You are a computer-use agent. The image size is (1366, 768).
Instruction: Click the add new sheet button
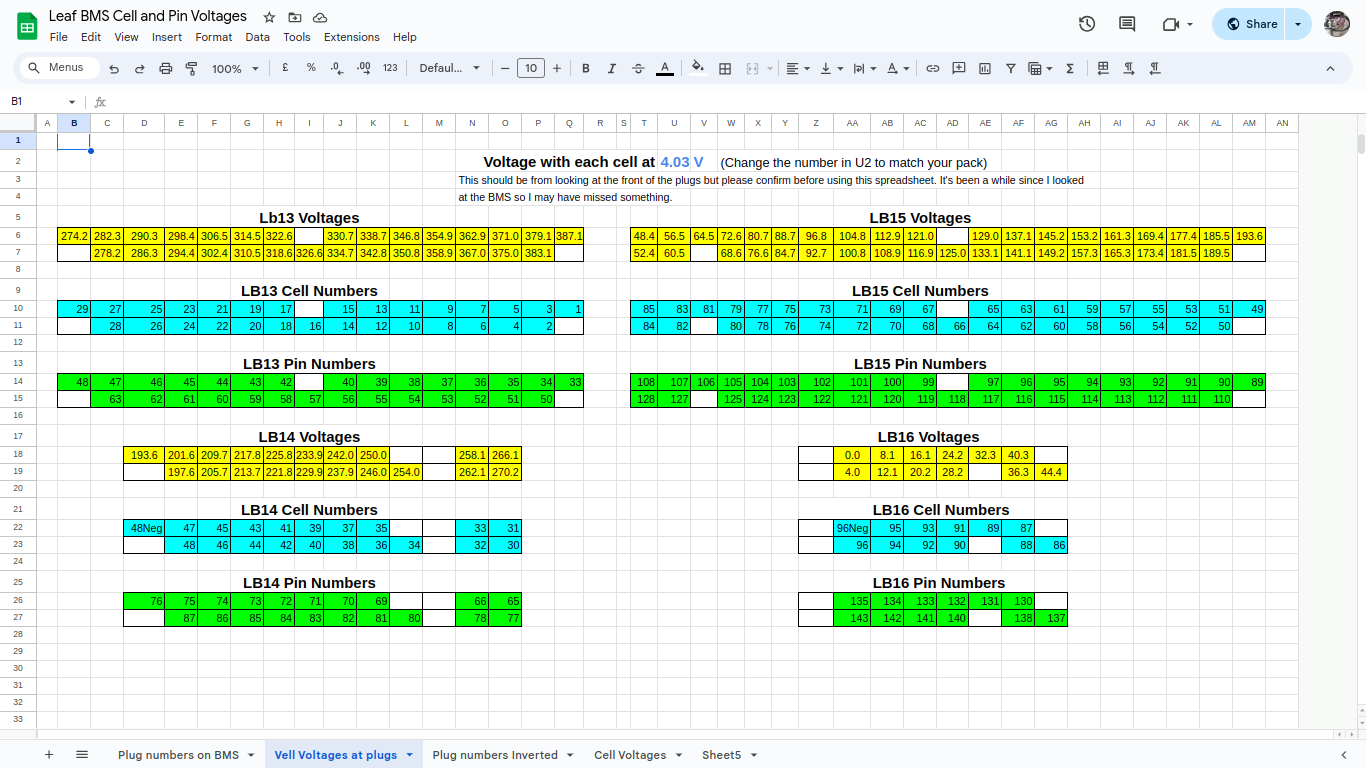pos(49,755)
